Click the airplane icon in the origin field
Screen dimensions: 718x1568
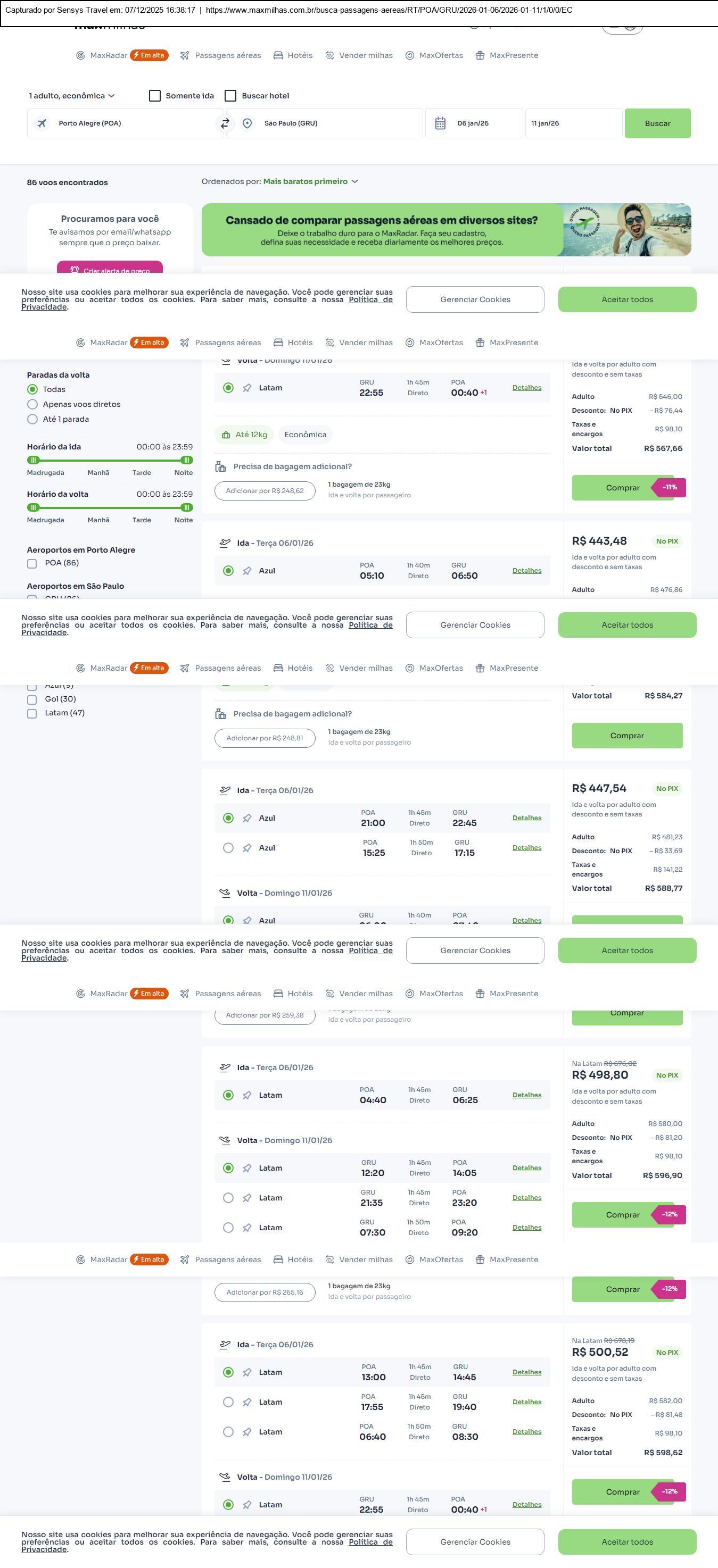click(x=42, y=123)
